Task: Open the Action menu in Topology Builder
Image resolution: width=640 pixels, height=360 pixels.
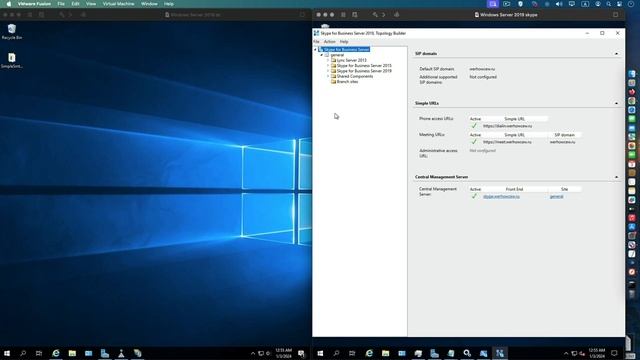Action: 329,42
